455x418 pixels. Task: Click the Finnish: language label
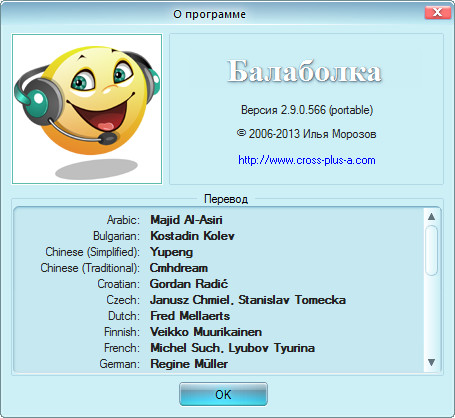point(122,332)
